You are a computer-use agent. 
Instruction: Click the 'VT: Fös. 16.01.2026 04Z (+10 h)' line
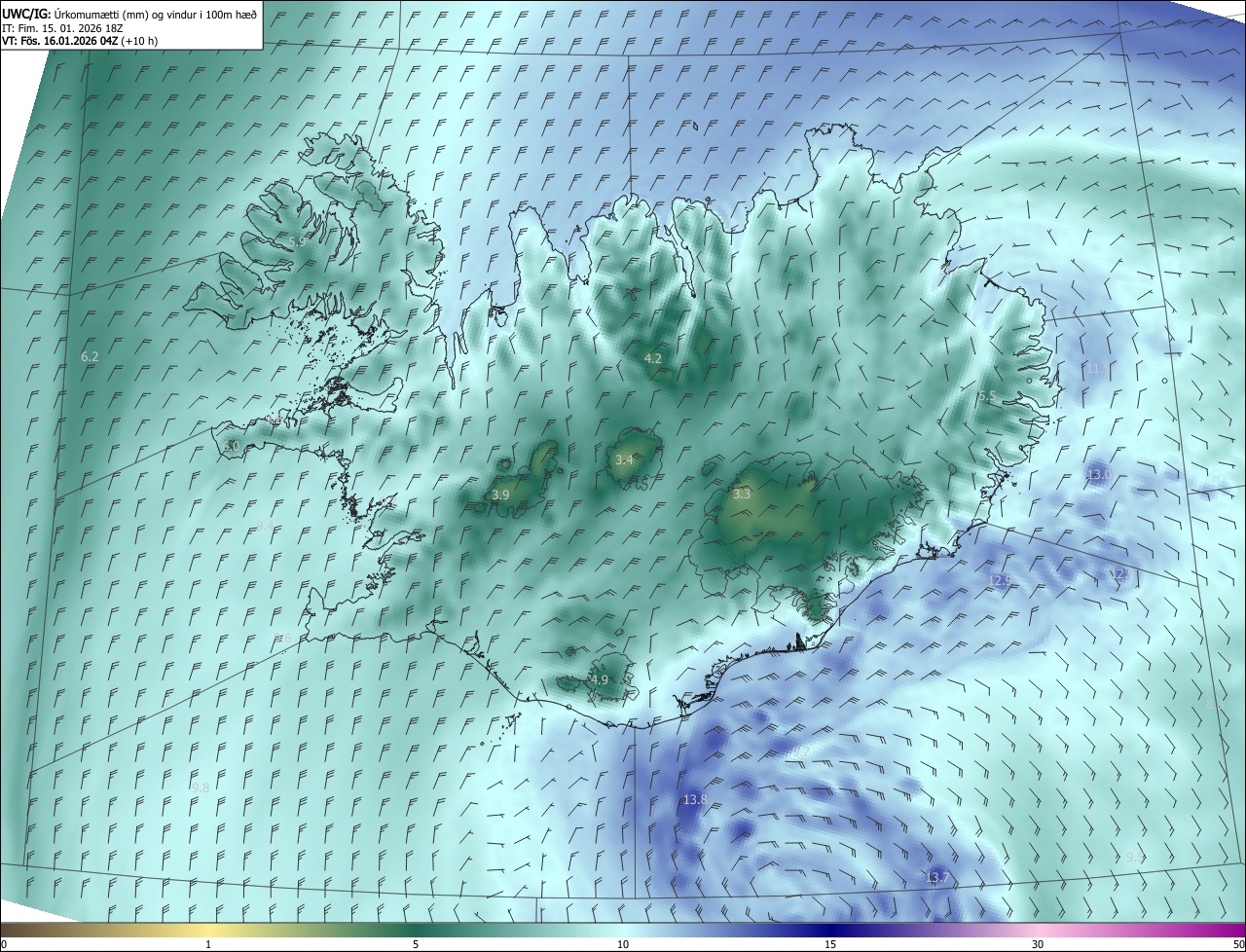coord(80,41)
